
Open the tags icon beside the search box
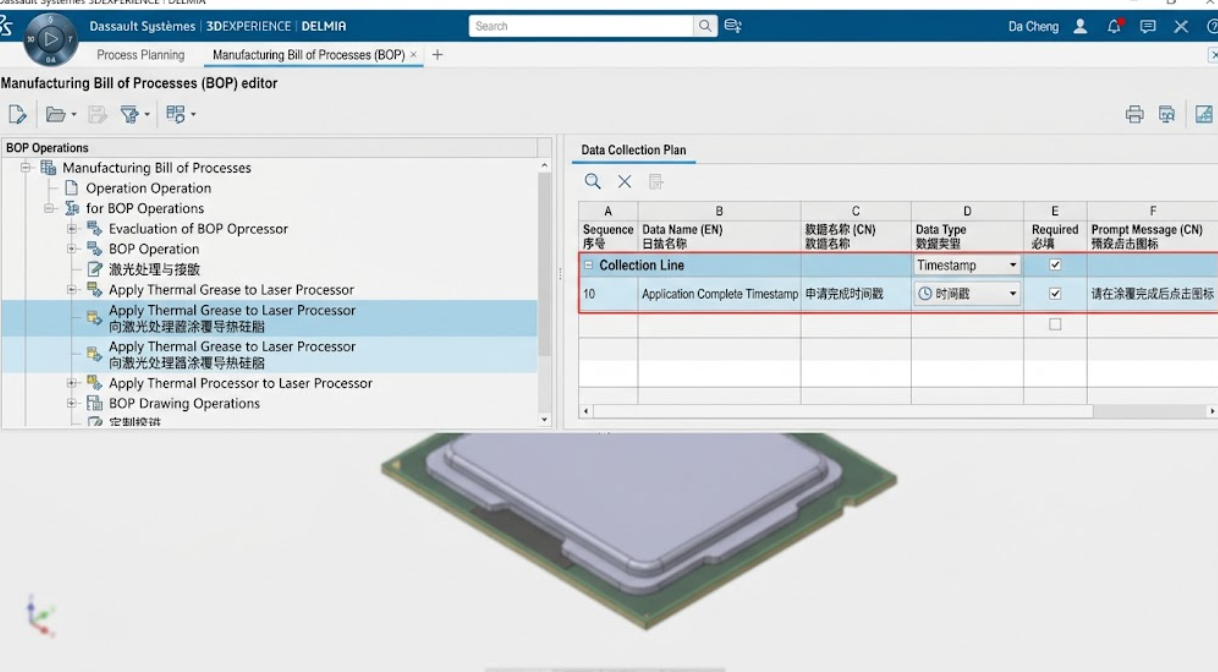(733, 26)
